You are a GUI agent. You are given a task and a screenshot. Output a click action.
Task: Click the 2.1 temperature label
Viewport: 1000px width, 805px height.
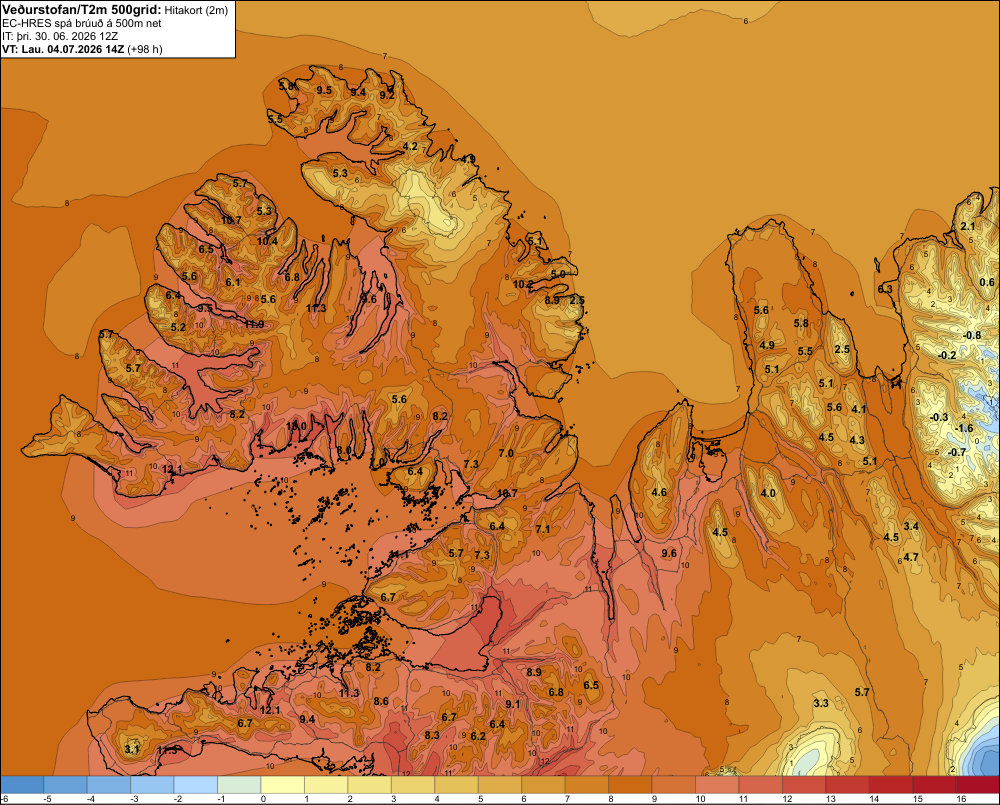click(967, 226)
